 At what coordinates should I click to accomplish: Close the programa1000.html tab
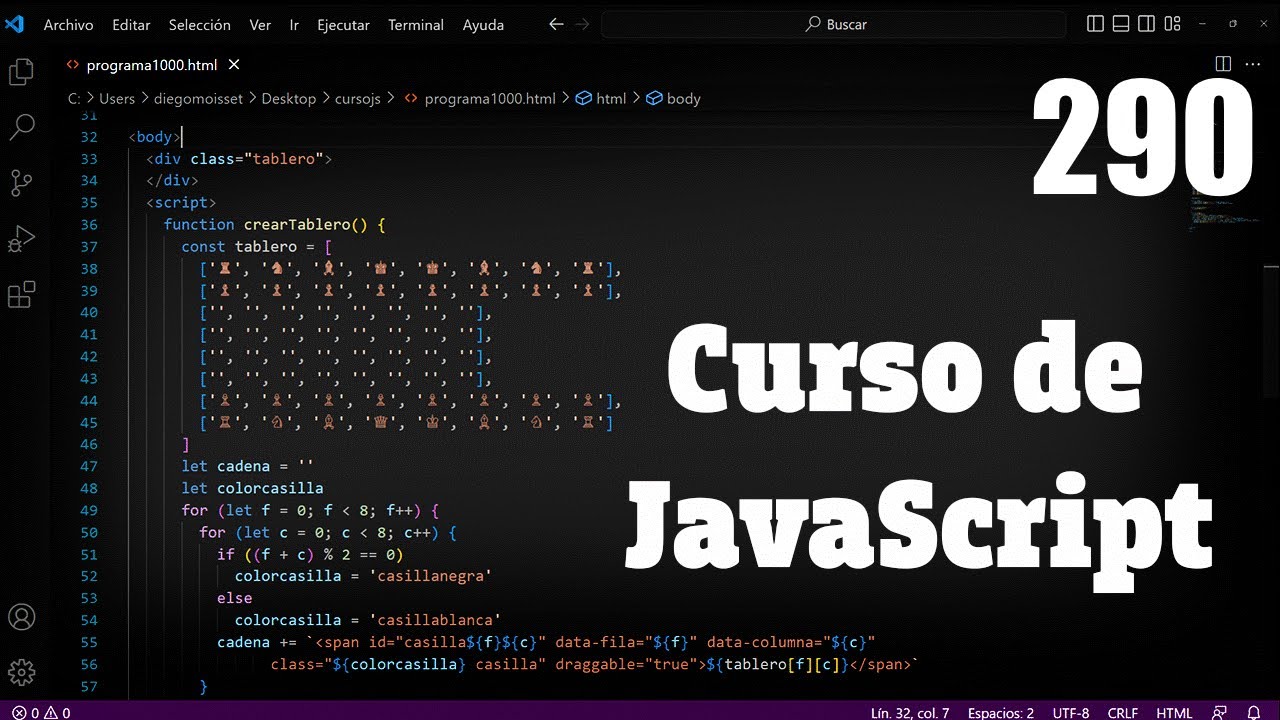pyautogui.click(x=234, y=65)
